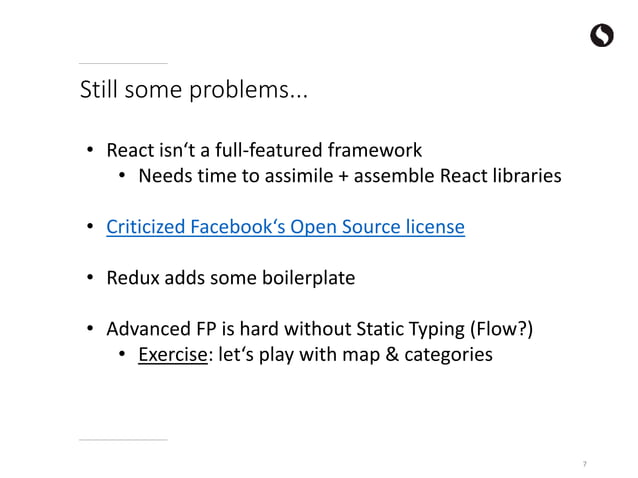The image size is (638, 478).
Task: Click the horizontal line at slide bottom
Action: click(x=123, y=440)
